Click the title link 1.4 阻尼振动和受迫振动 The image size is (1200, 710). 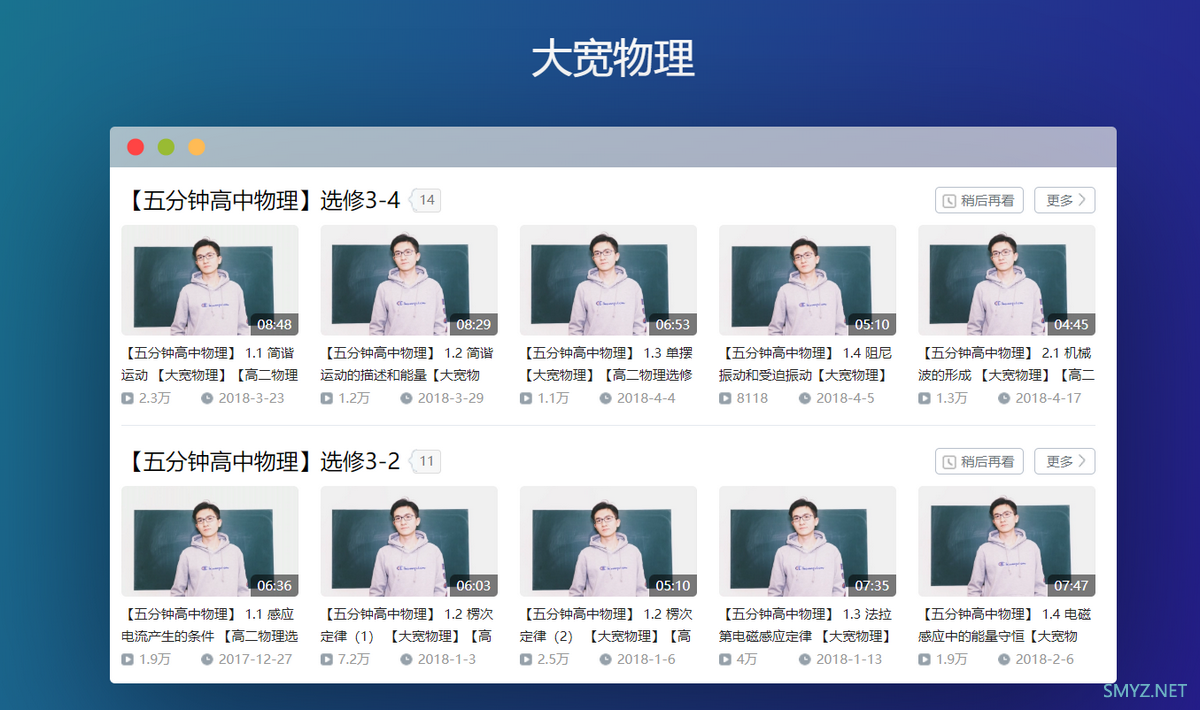click(807, 364)
